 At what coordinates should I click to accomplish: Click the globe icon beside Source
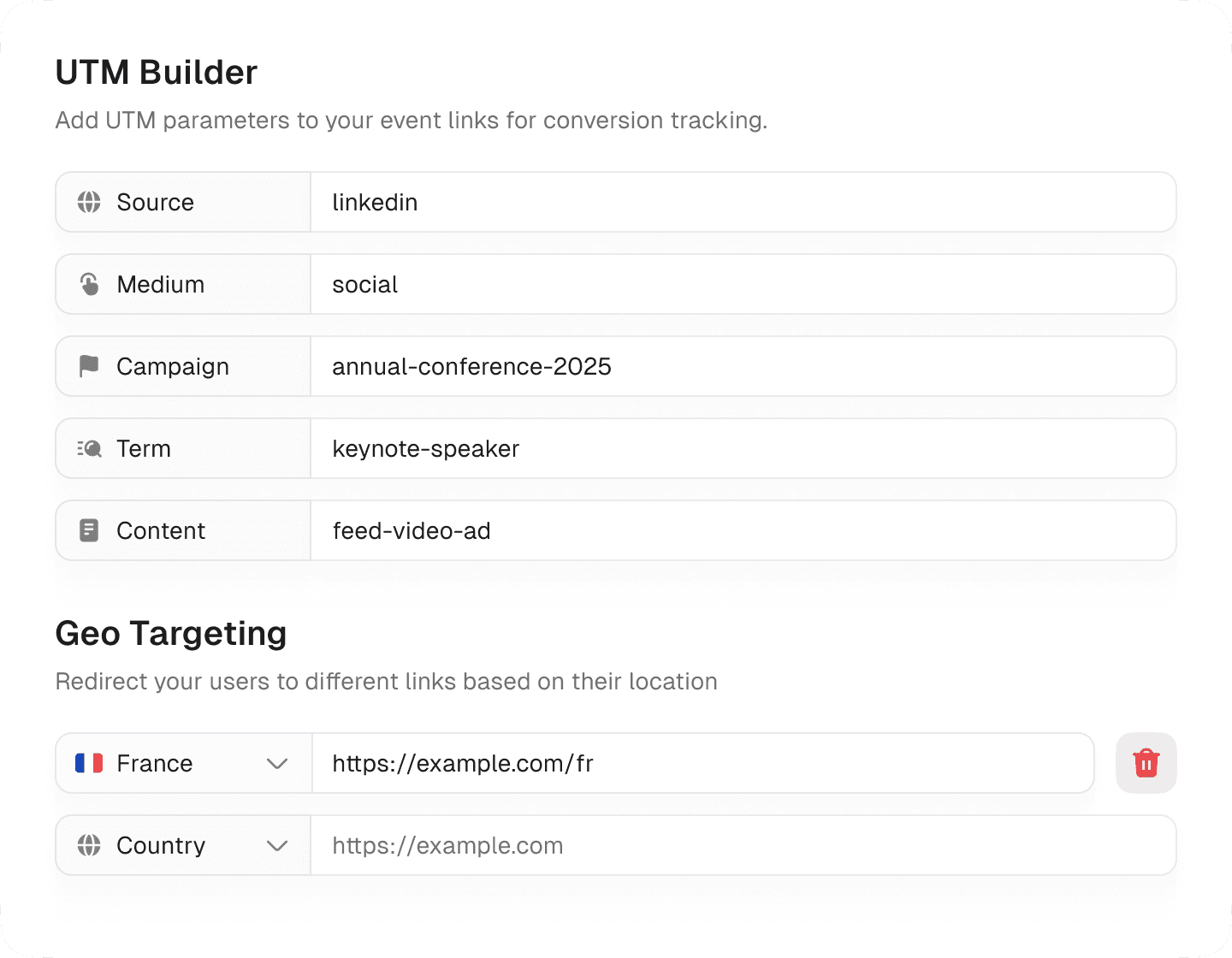[x=89, y=202]
